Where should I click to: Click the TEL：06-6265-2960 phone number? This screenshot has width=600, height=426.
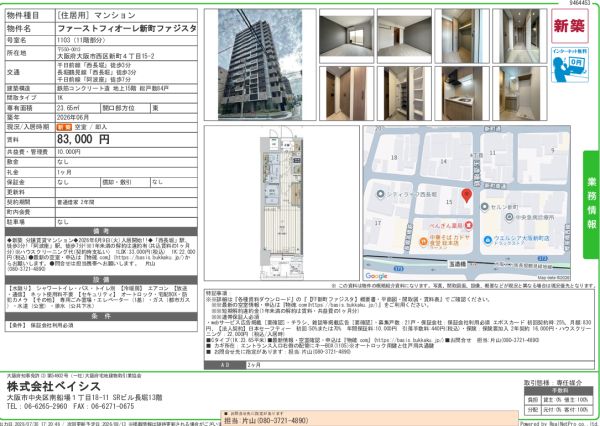pos(37,406)
